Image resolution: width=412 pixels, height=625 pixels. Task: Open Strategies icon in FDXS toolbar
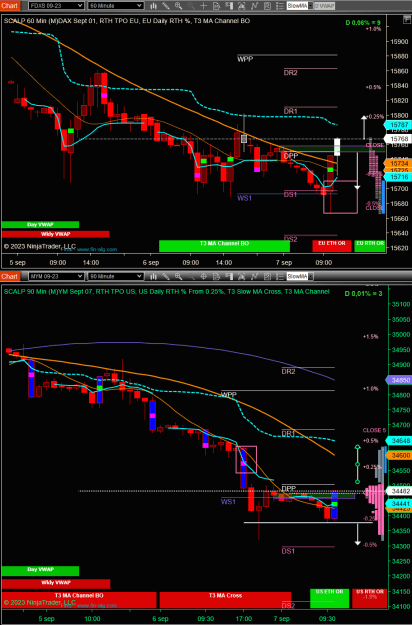267,6
